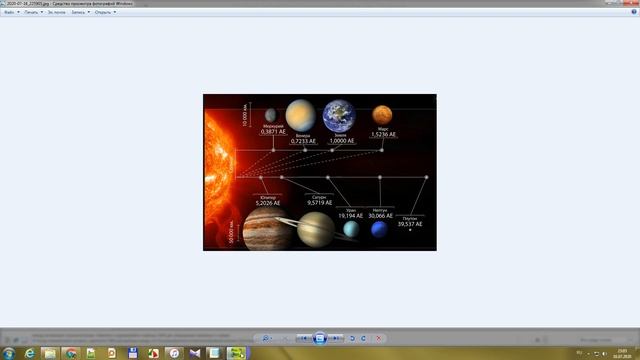Open the blue floppy disk taskbar app
This screenshot has width=640, height=360.
point(133,353)
